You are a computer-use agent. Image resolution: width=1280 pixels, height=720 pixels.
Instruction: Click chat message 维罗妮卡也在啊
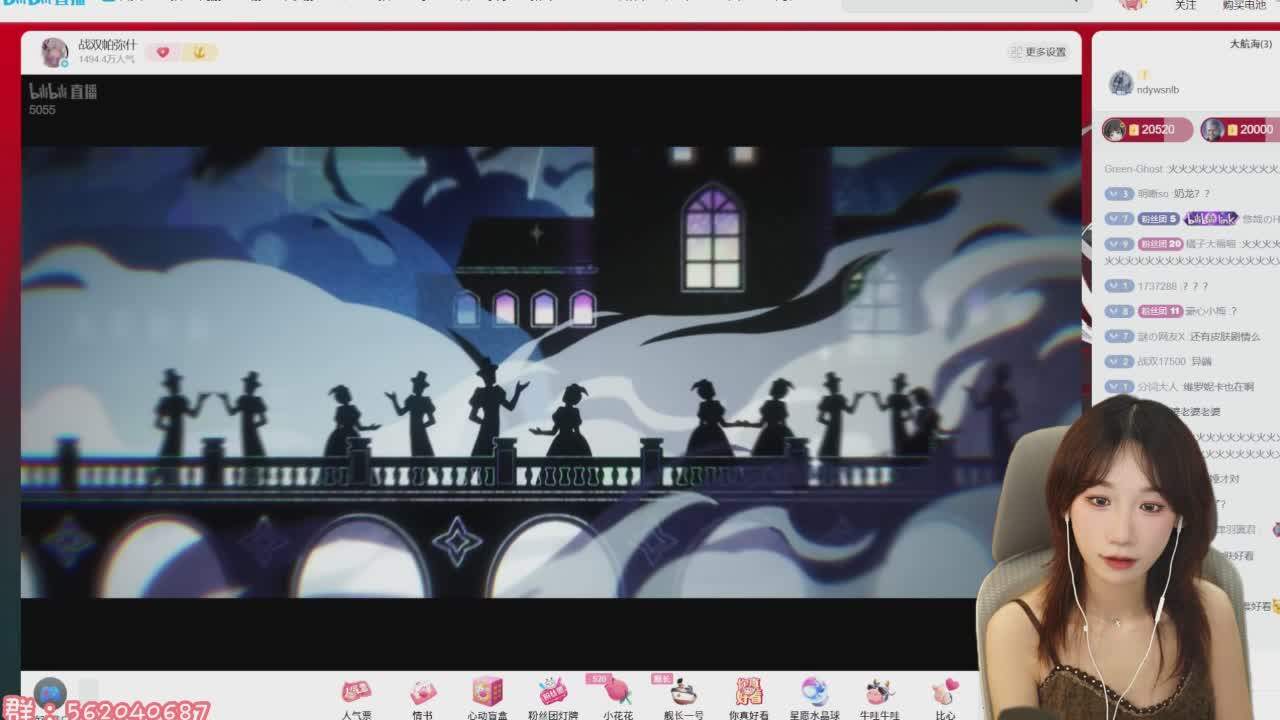[x=1218, y=387]
